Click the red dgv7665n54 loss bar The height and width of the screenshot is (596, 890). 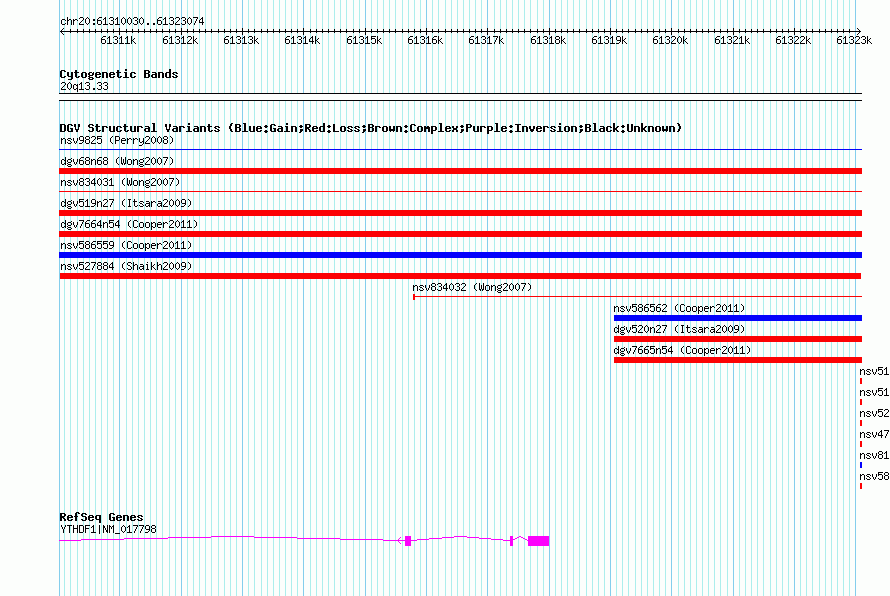click(738, 360)
